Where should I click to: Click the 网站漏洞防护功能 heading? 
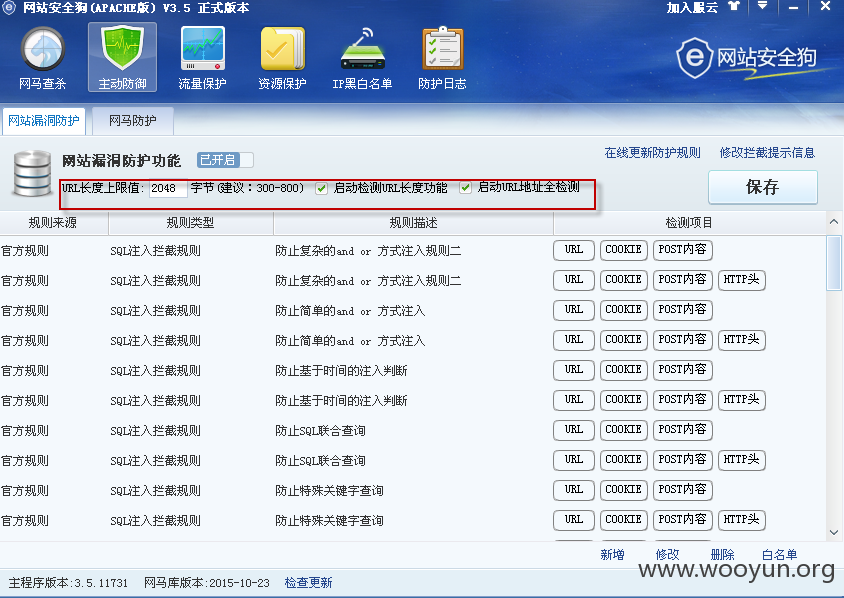click(x=121, y=160)
